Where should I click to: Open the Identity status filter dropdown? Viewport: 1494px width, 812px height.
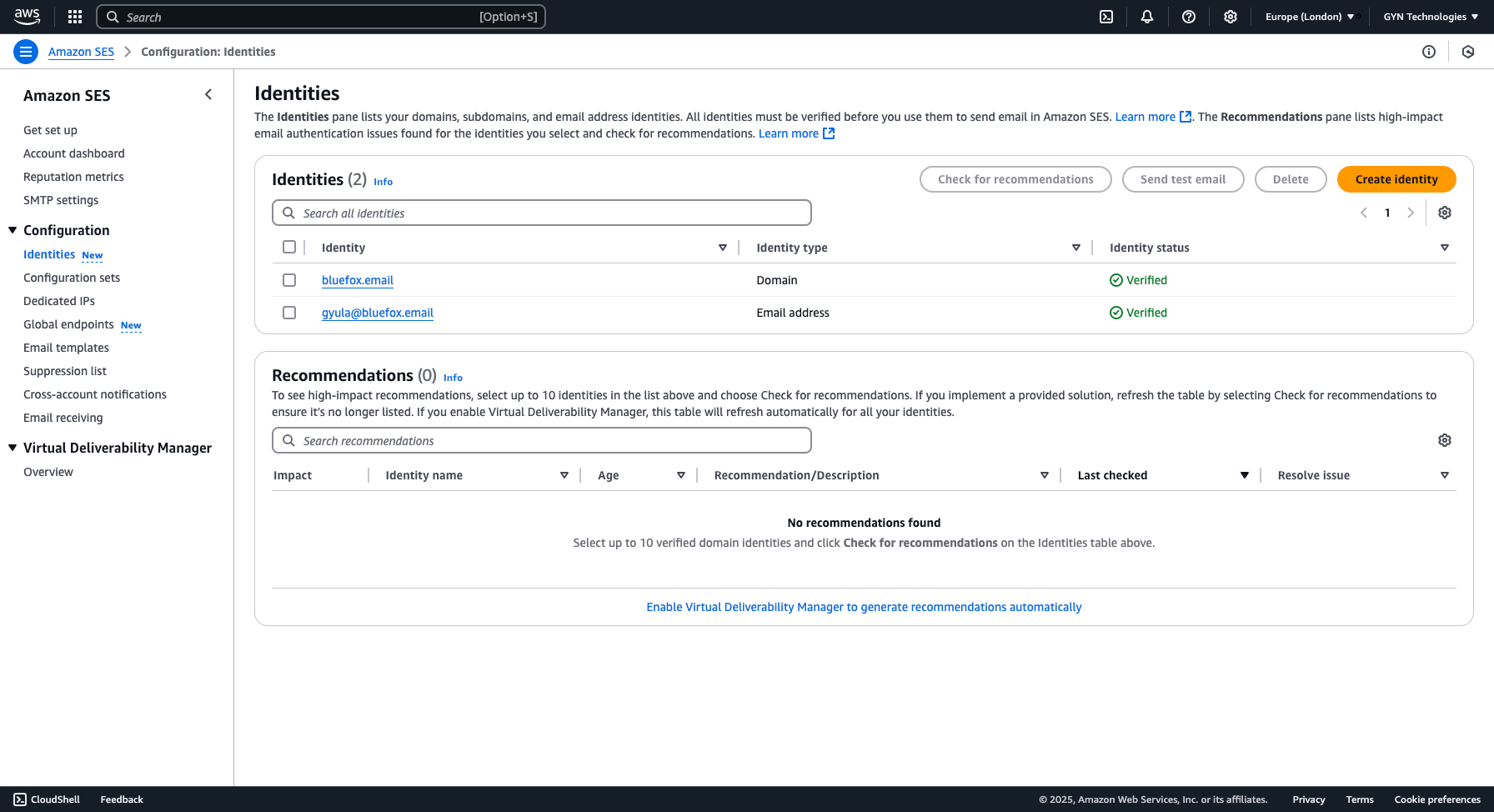point(1445,247)
